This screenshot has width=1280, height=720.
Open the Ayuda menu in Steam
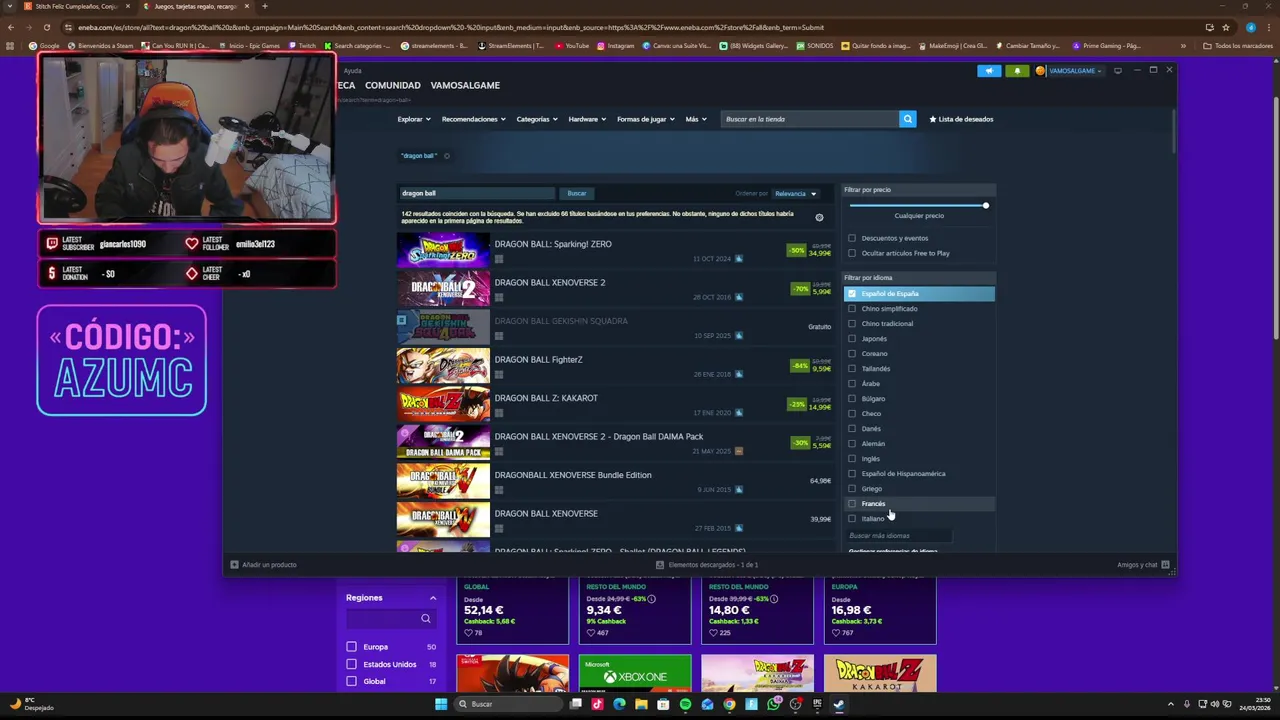click(352, 71)
